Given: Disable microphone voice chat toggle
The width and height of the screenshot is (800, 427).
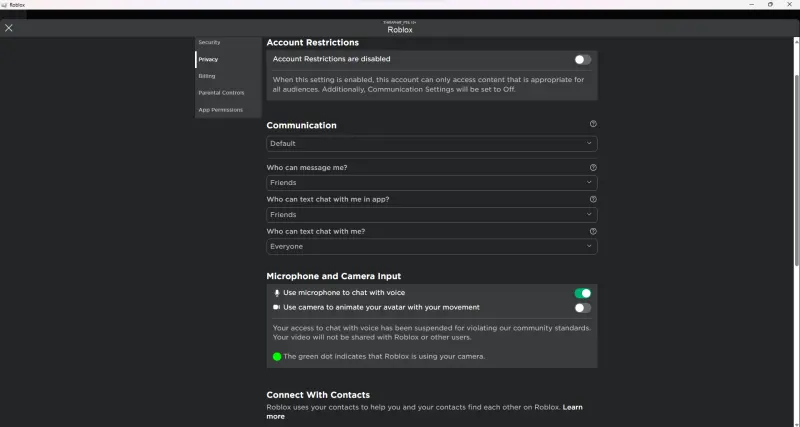Looking at the screenshot, I should (583, 293).
